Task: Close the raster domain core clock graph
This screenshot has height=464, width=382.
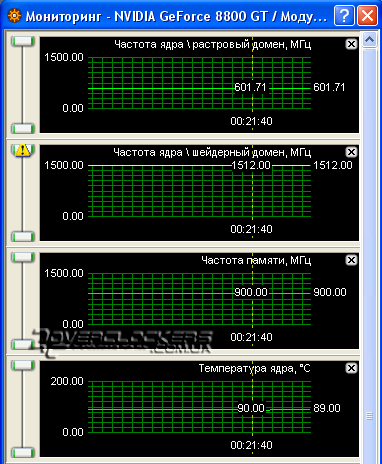Action: tap(351, 44)
